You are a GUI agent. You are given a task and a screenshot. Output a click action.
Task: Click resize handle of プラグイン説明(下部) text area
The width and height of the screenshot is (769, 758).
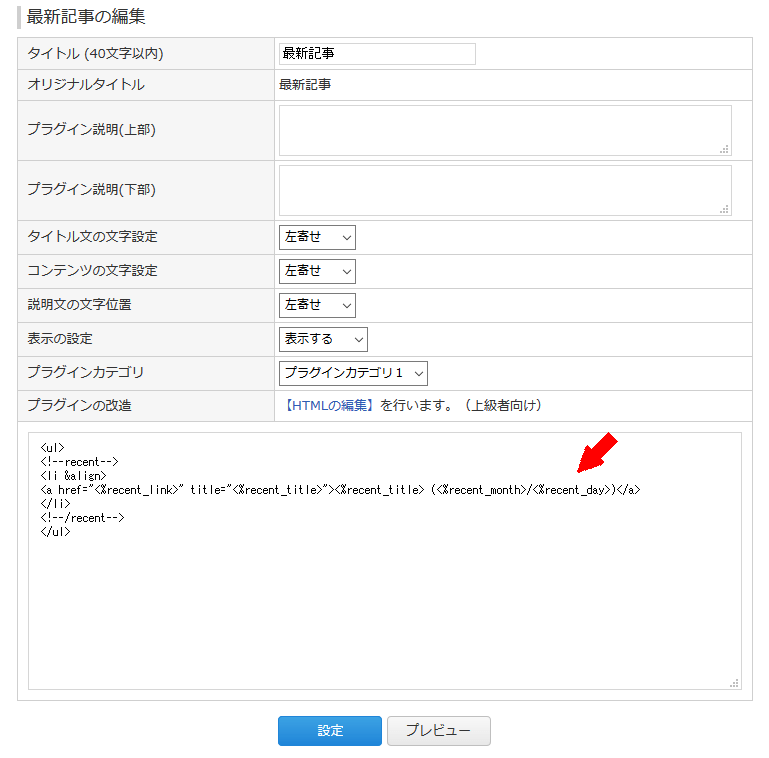724,209
